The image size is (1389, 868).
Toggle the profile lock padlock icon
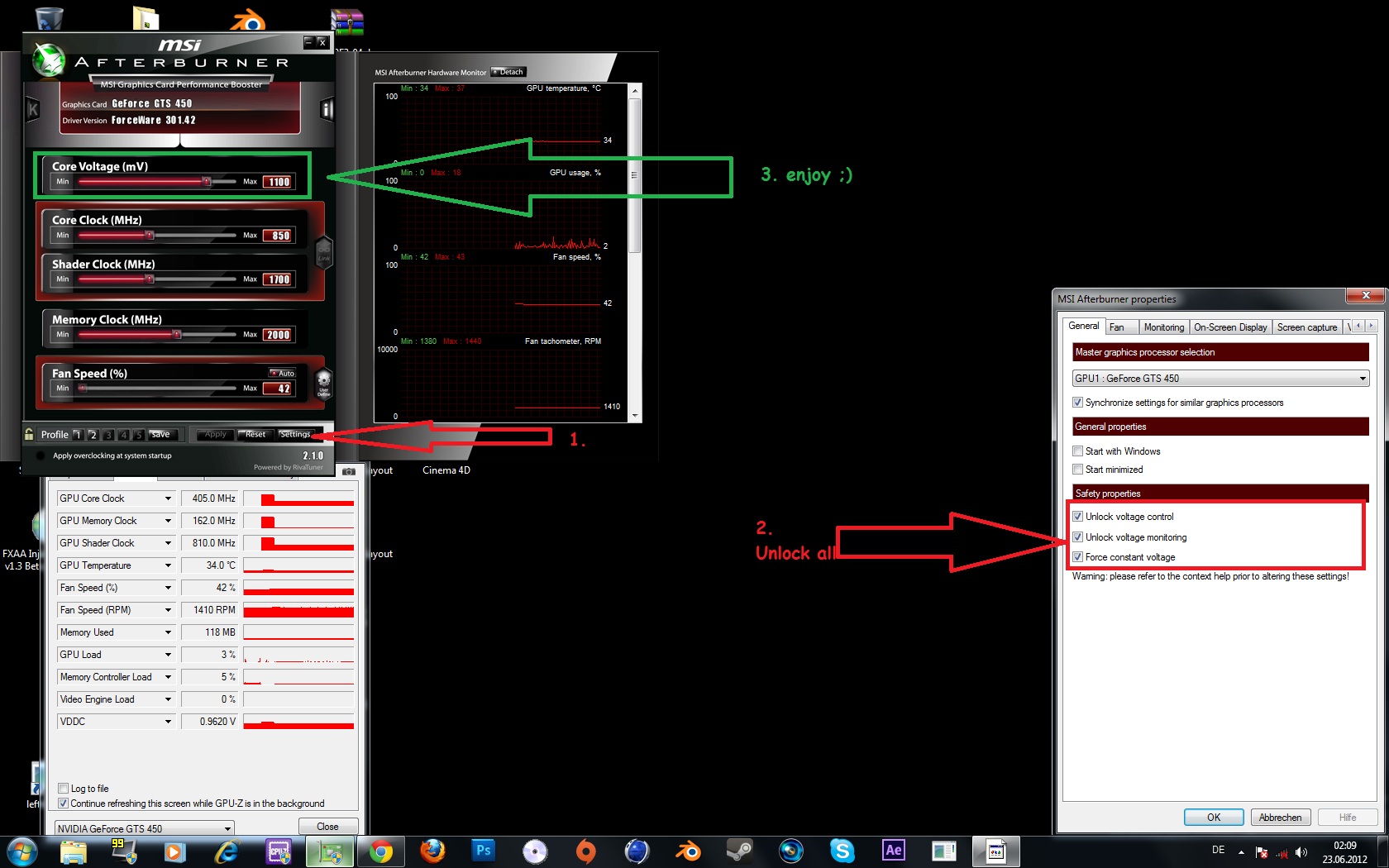[30, 434]
